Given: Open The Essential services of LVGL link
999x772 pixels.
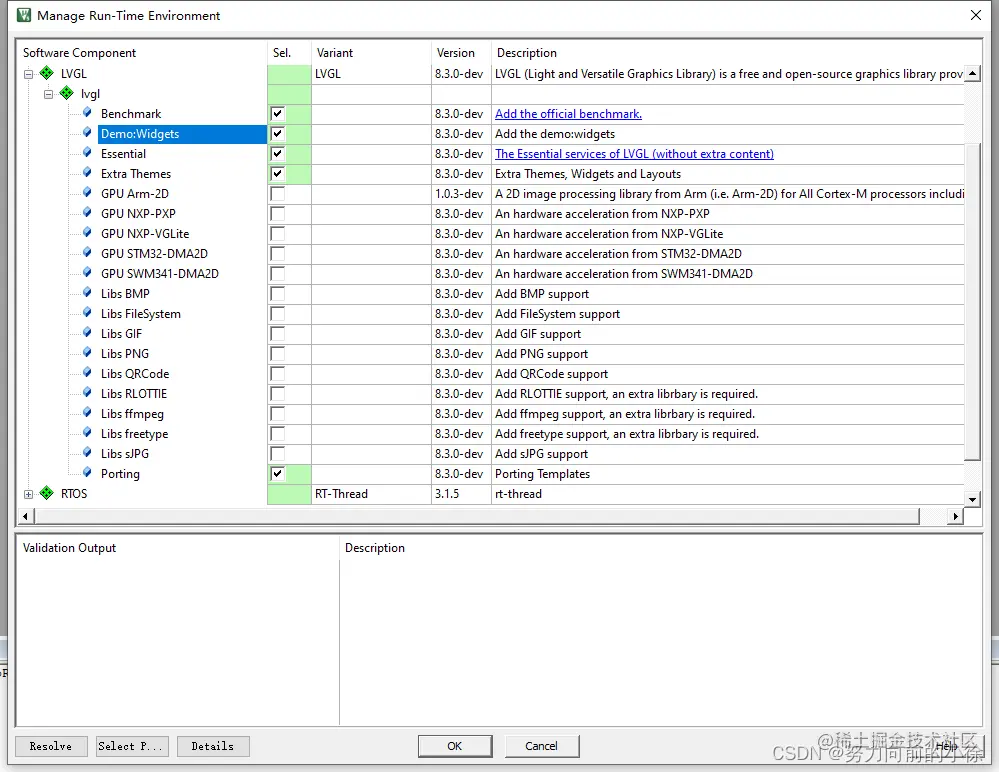Looking at the screenshot, I should tap(635, 154).
